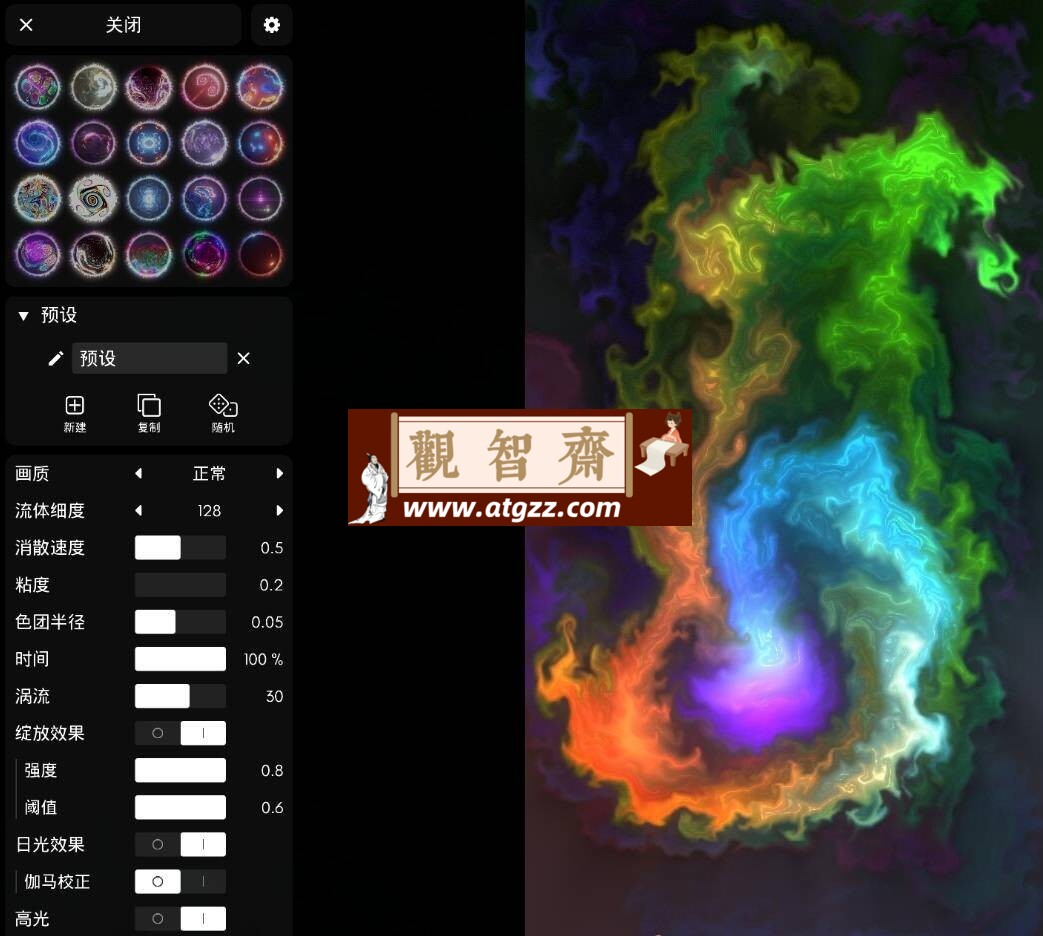Select the dark speckled preset in row four
This screenshot has height=936, width=1043.
coord(94,254)
